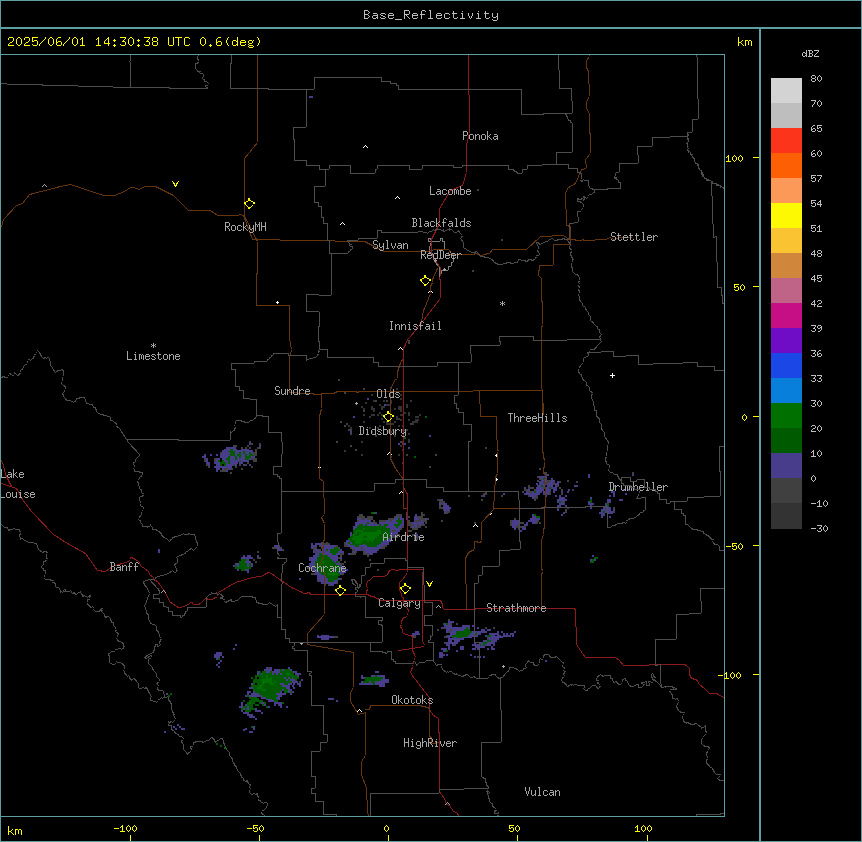Click the Blackfalds city label
The image size is (862, 842).
[441, 223]
